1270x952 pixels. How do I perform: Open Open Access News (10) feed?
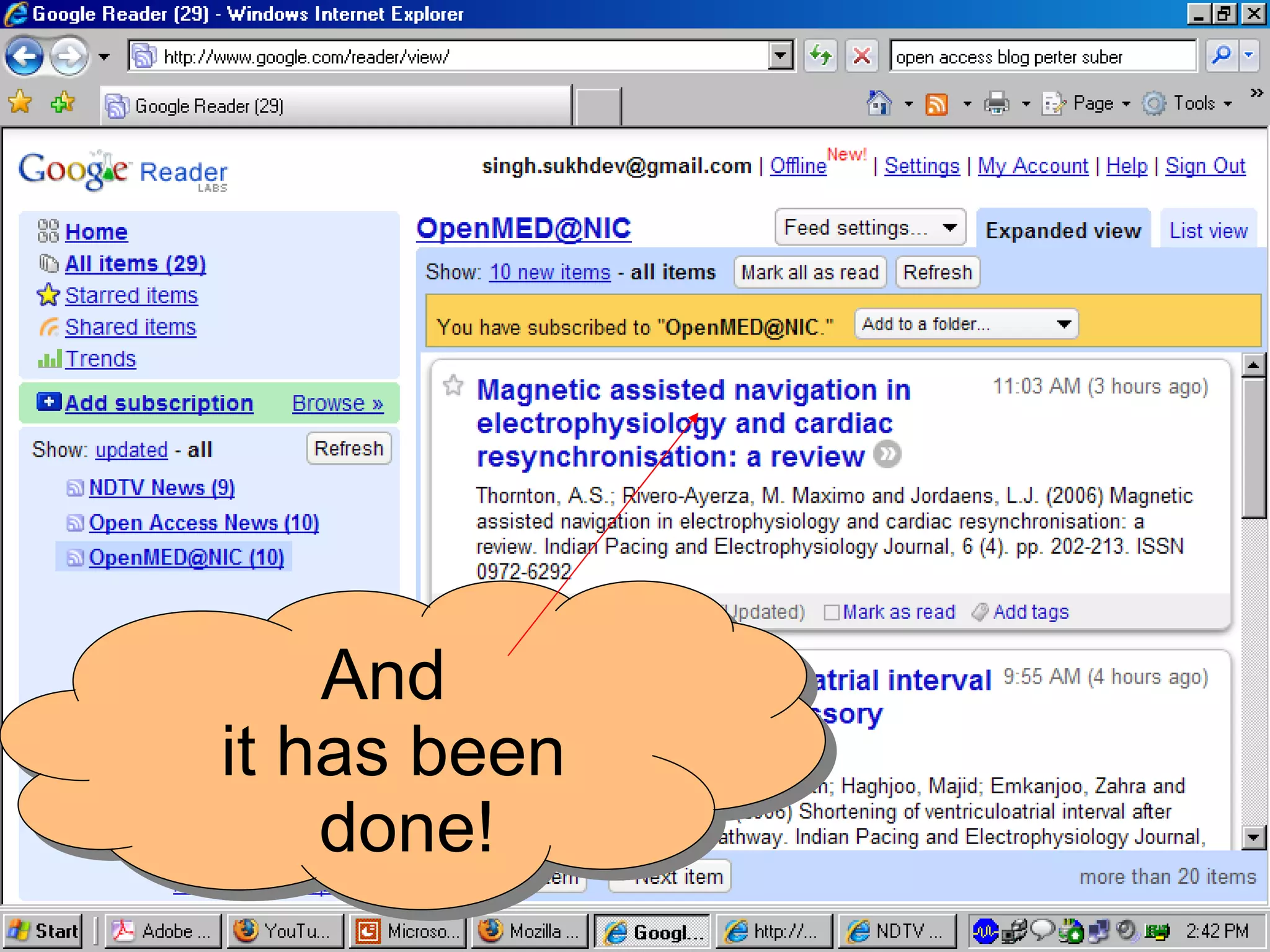click(x=204, y=522)
